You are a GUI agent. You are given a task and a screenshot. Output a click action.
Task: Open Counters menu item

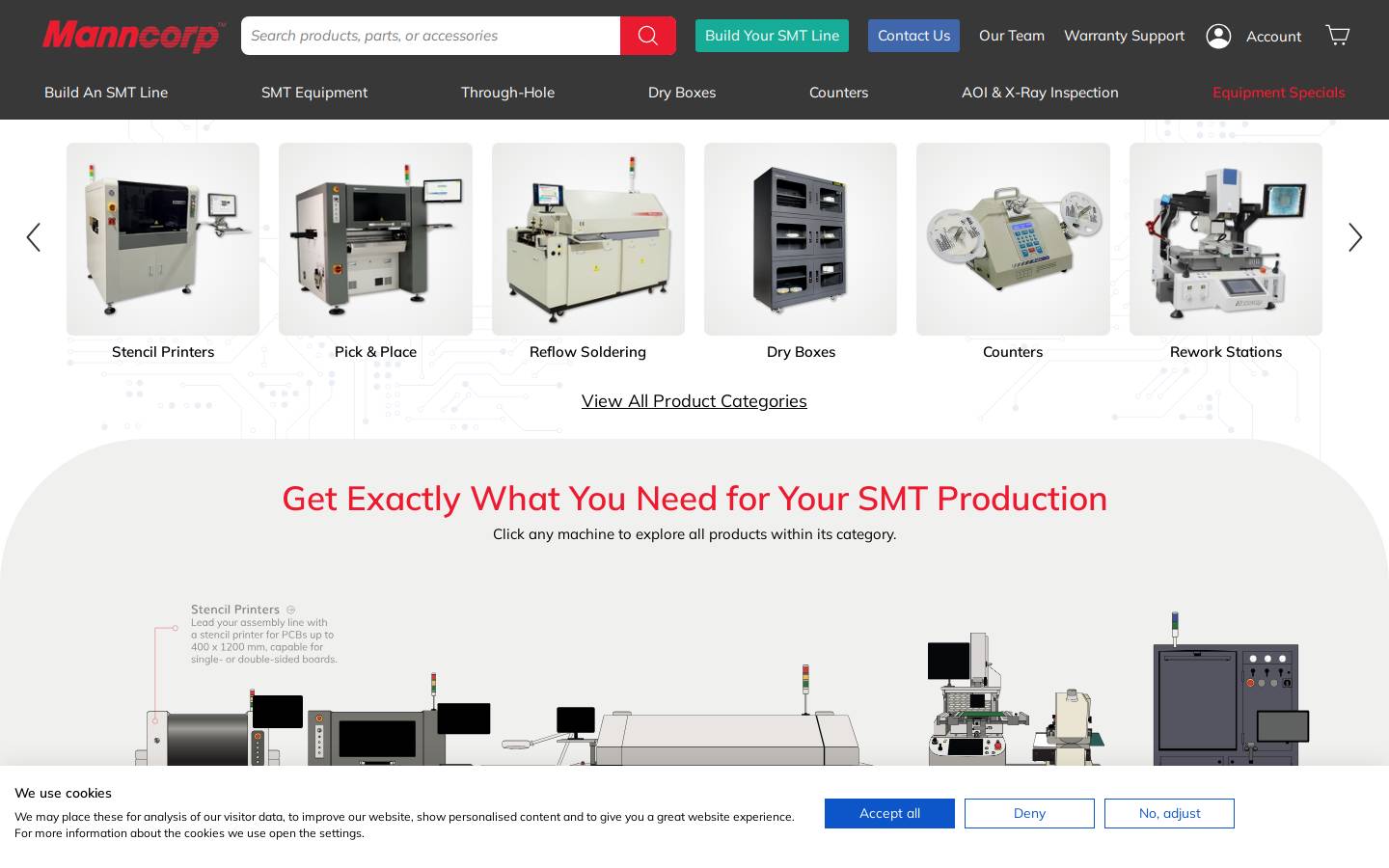click(838, 93)
